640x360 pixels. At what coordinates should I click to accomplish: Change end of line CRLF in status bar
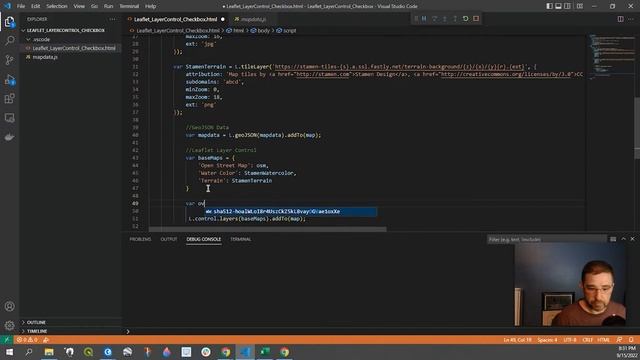[x=587, y=340]
